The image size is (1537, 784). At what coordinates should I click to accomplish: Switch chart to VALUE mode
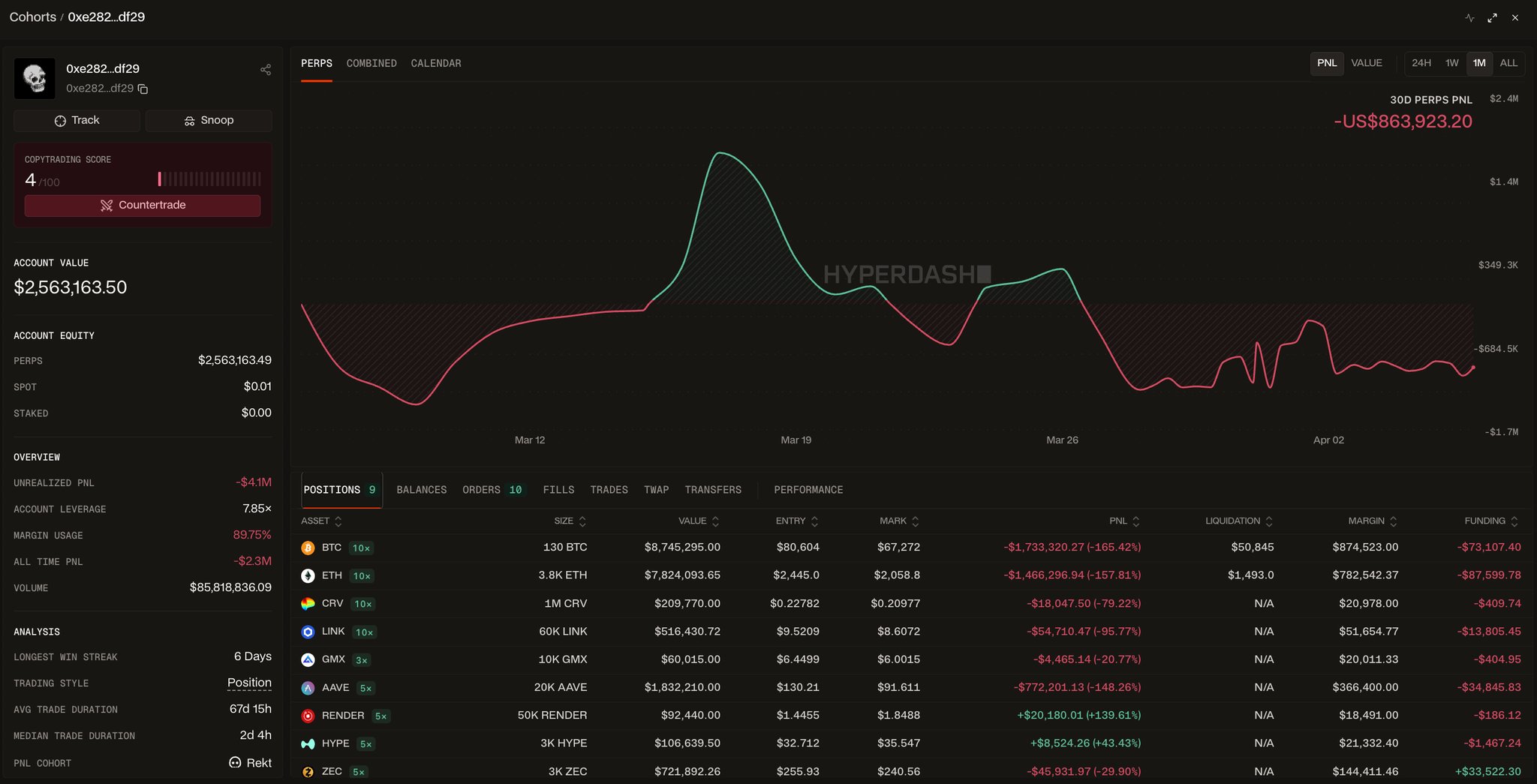(x=1366, y=63)
